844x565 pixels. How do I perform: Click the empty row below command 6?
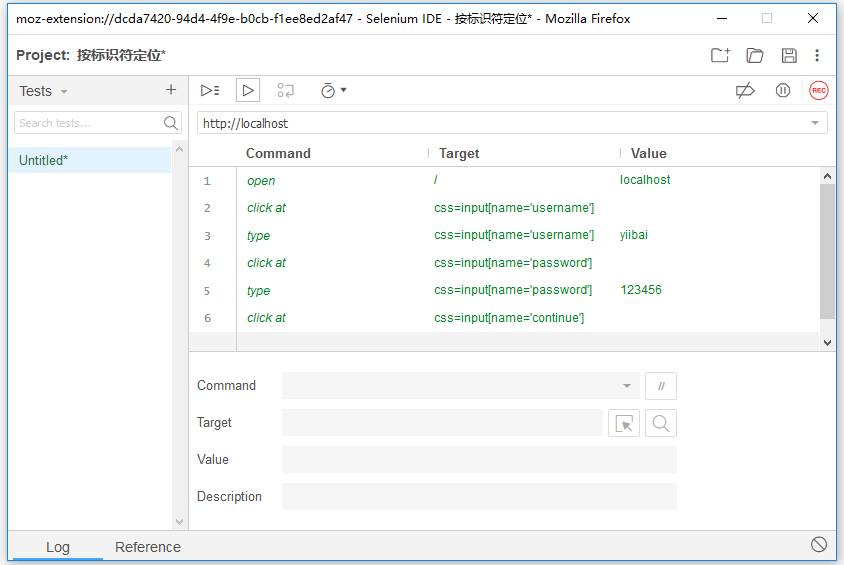(x=504, y=342)
